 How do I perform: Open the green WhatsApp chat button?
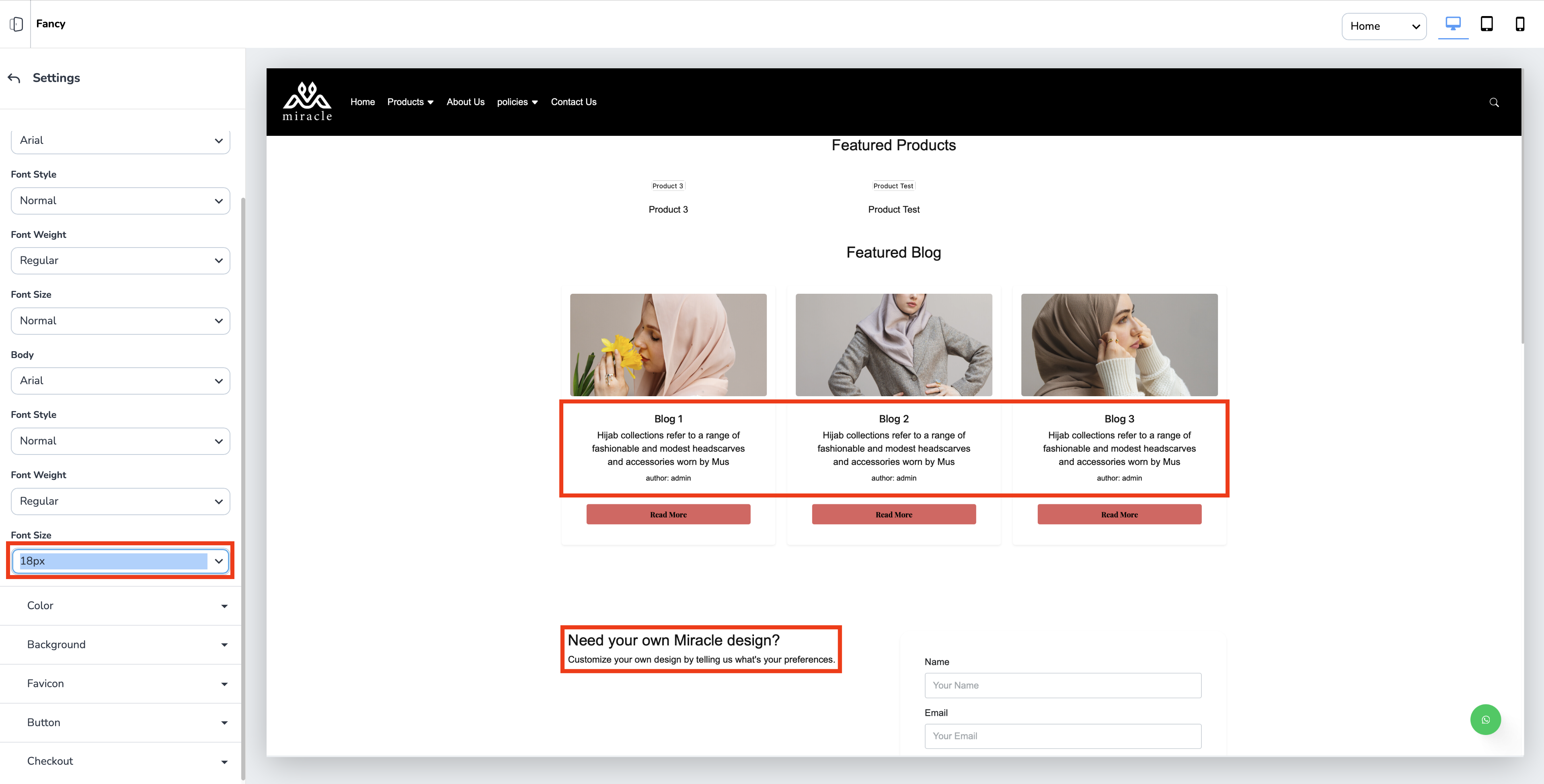click(x=1485, y=719)
